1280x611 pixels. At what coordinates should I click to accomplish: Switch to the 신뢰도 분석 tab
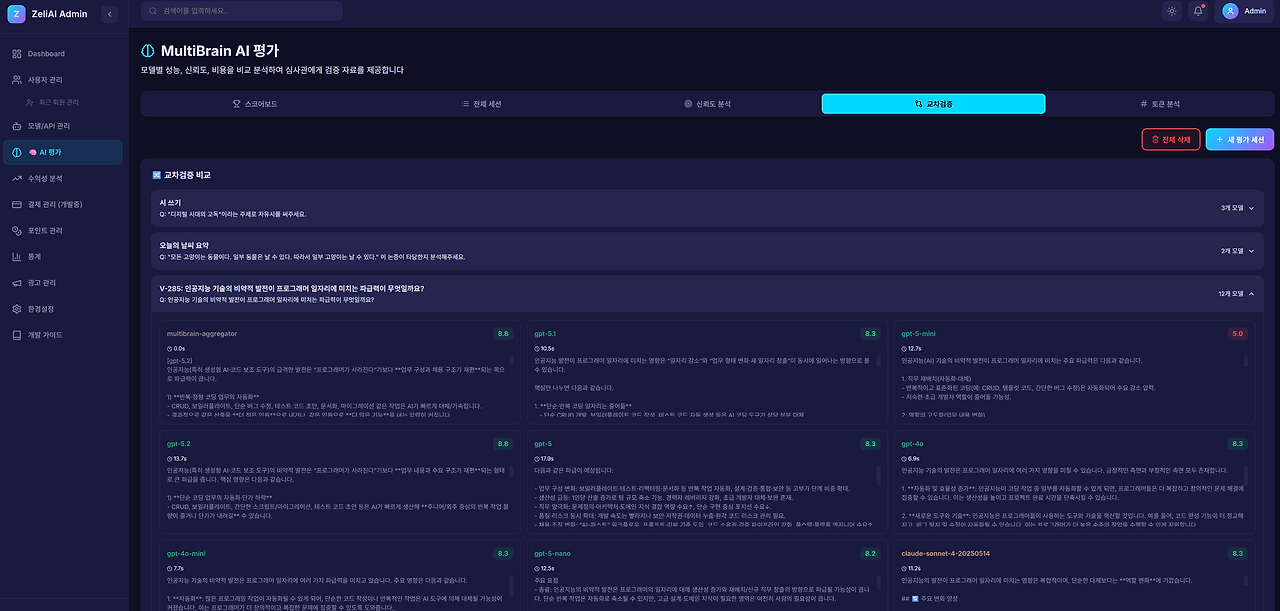pyautogui.click(x=707, y=104)
